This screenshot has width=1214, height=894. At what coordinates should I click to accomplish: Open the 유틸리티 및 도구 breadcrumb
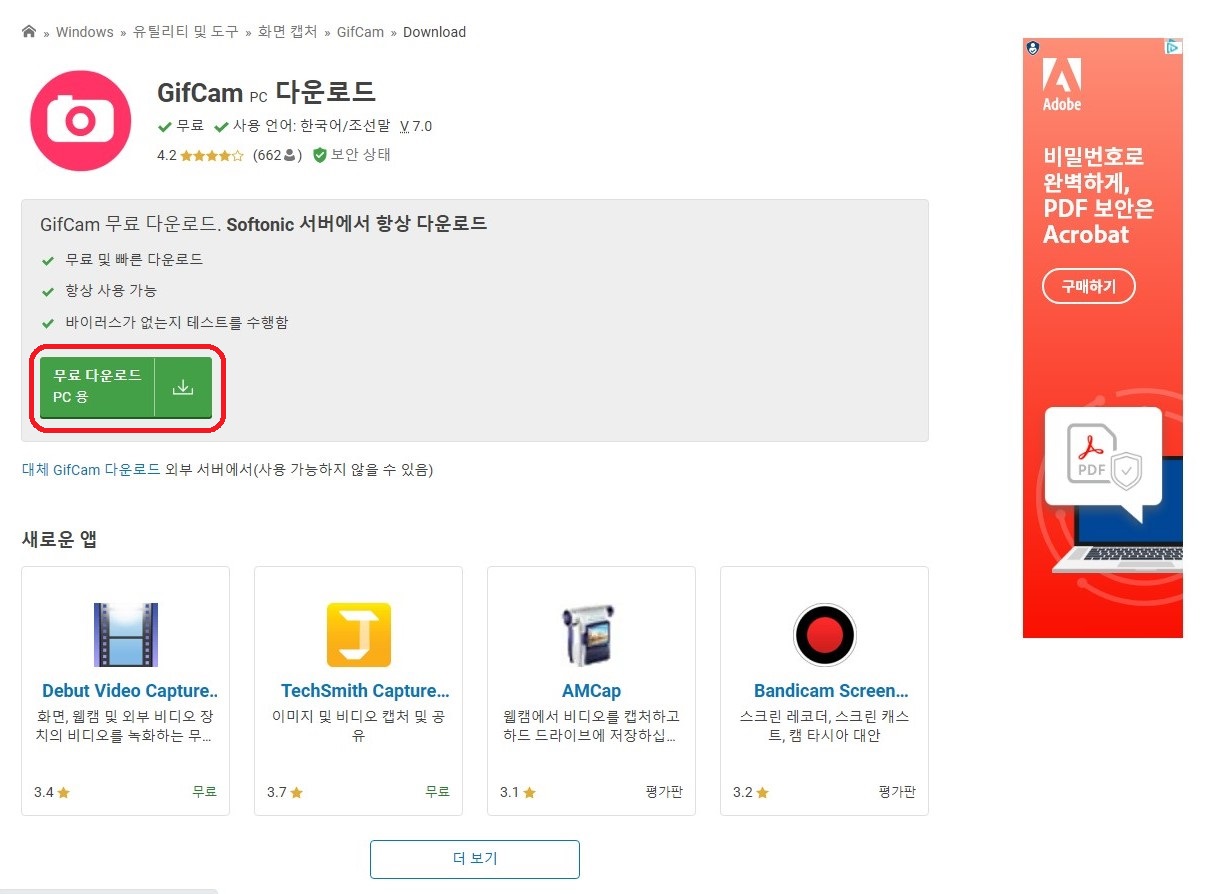(x=185, y=32)
